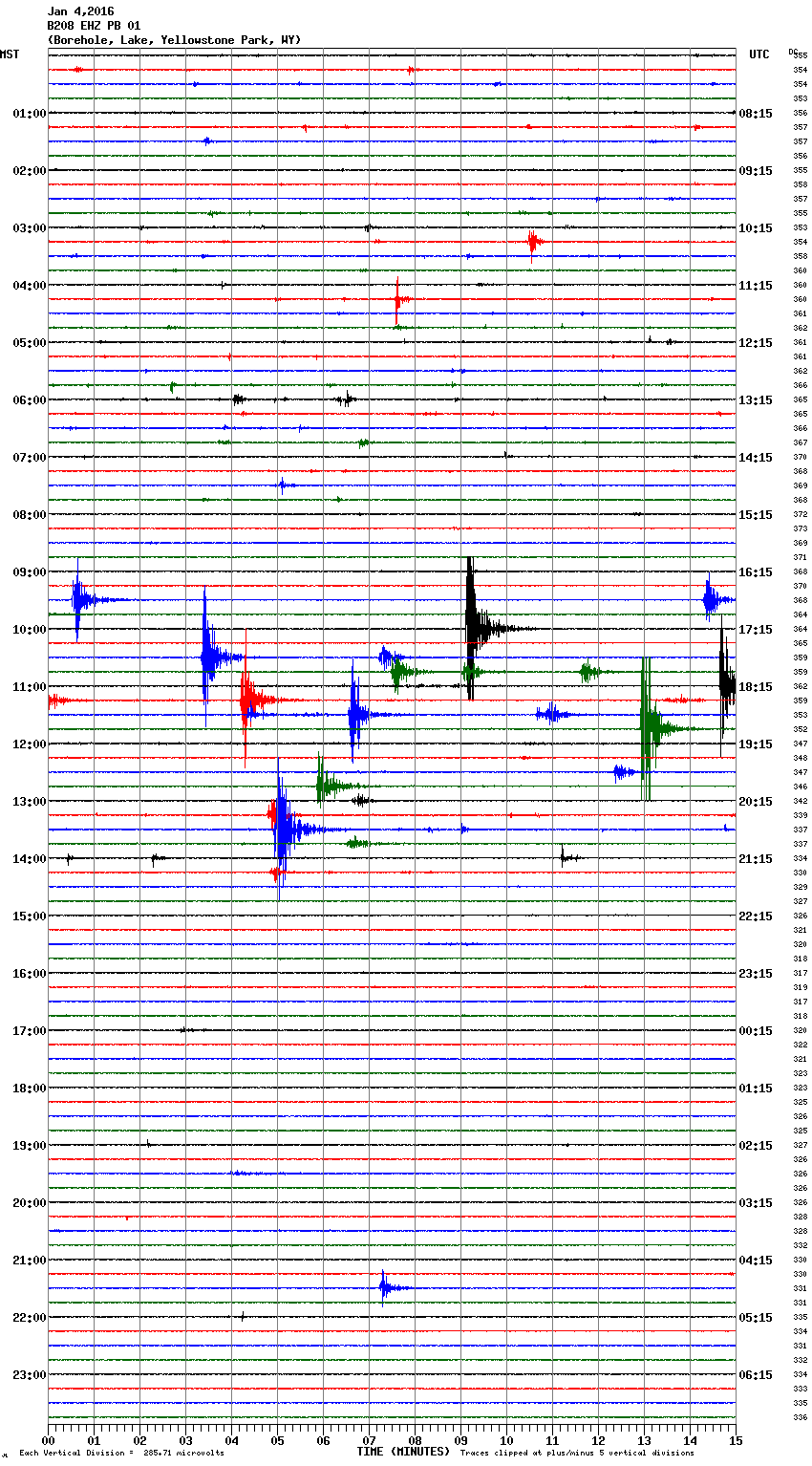
Task: Click the bottom axis minute tick '08'
Action: (415, 1440)
